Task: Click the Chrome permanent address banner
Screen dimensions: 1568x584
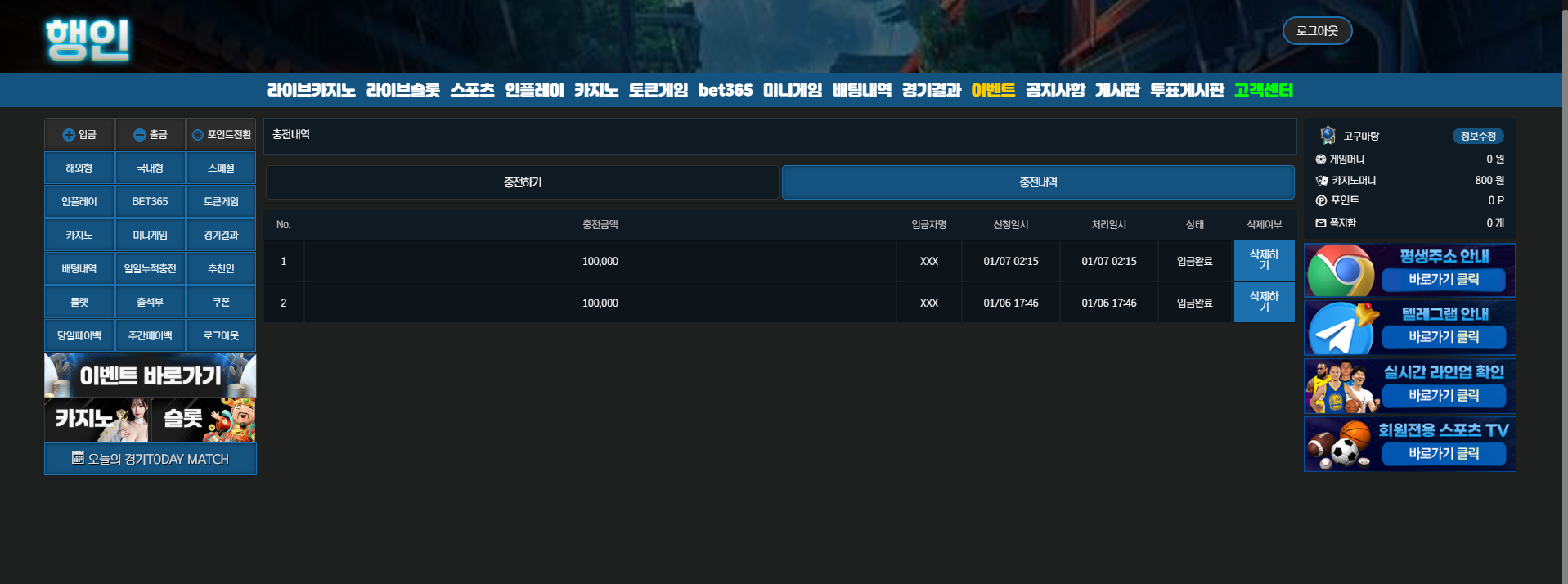Action: (1409, 271)
